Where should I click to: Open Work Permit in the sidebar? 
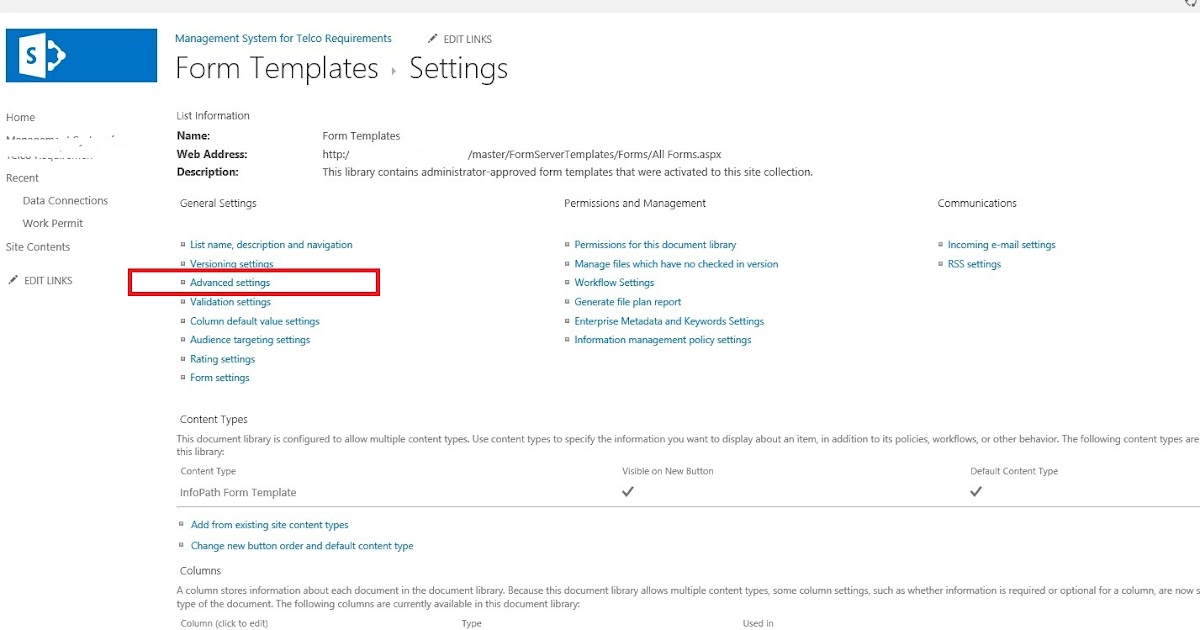52,223
